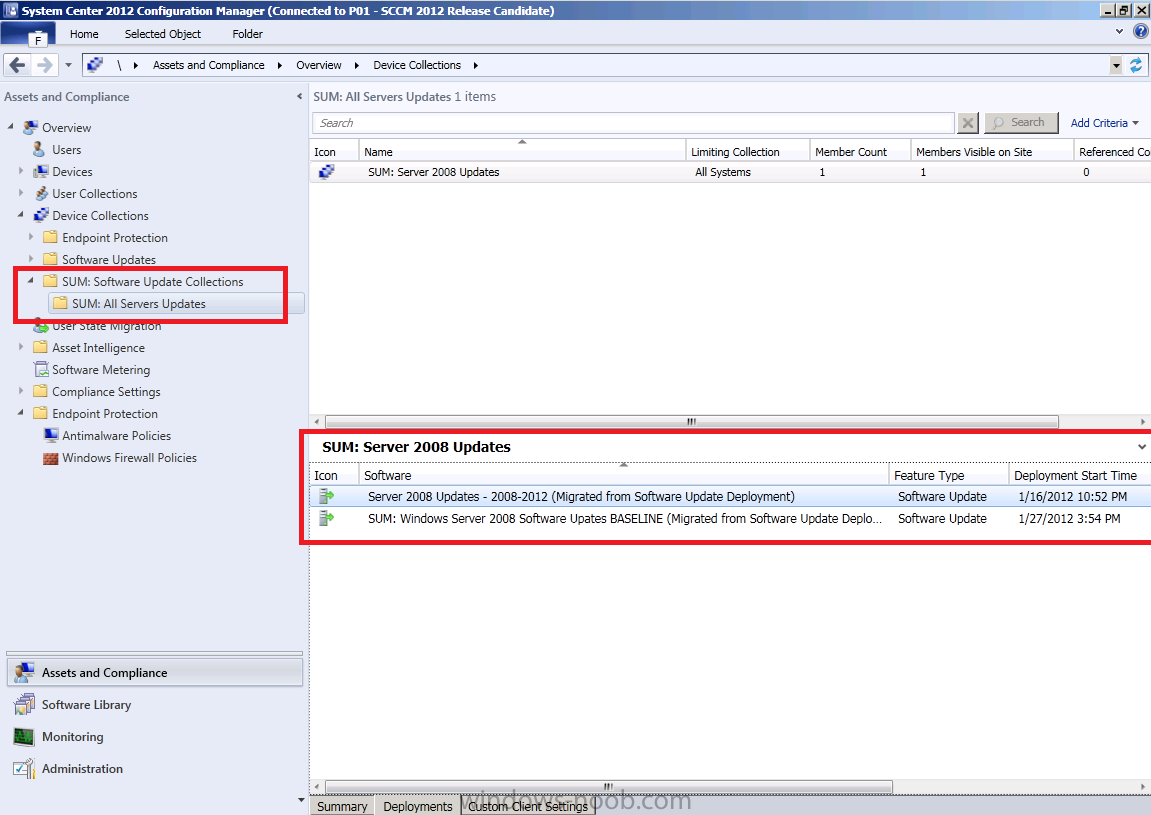Viewport: 1151px width, 815px height.
Task: Click the collection icon of SUM: Server 2008 Updates row
Action: click(326, 172)
